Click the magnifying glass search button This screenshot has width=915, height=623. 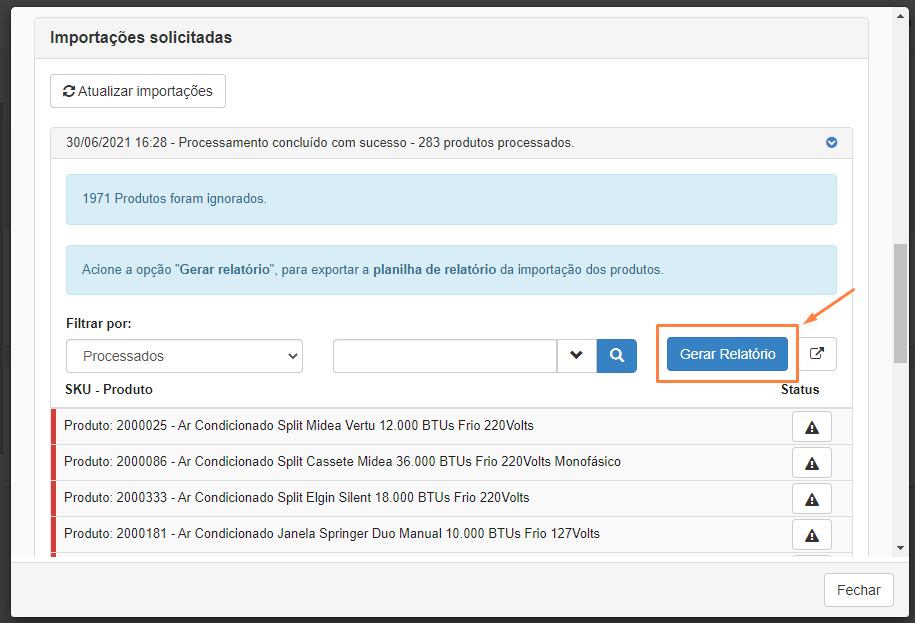(617, 355)
